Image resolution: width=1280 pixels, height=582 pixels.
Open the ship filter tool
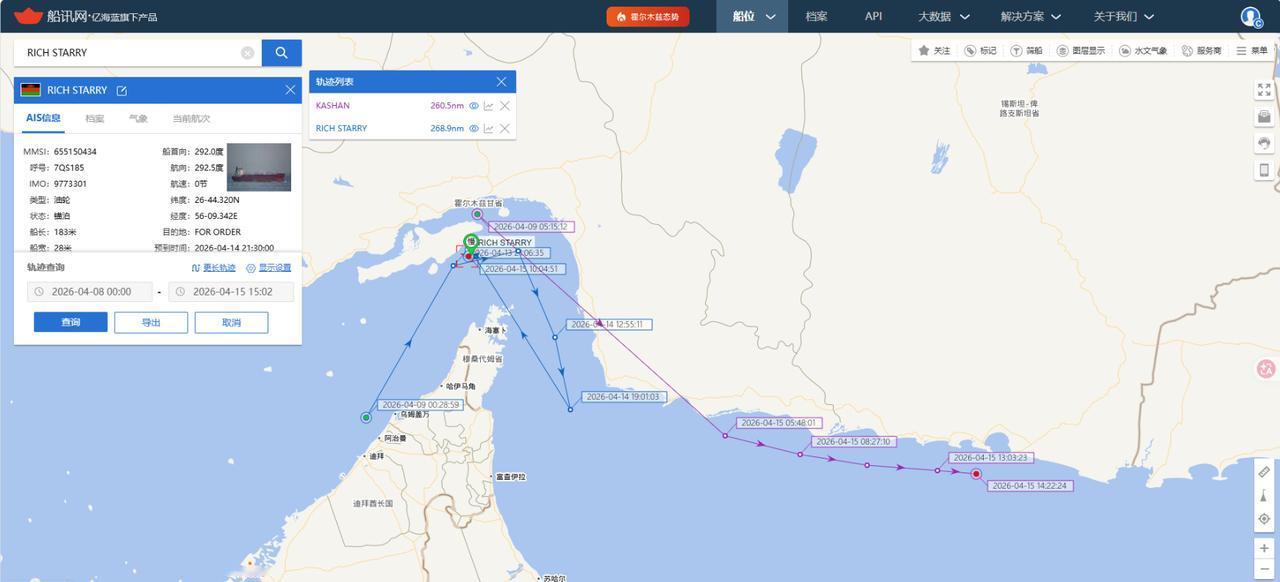tap(1026, 50)
